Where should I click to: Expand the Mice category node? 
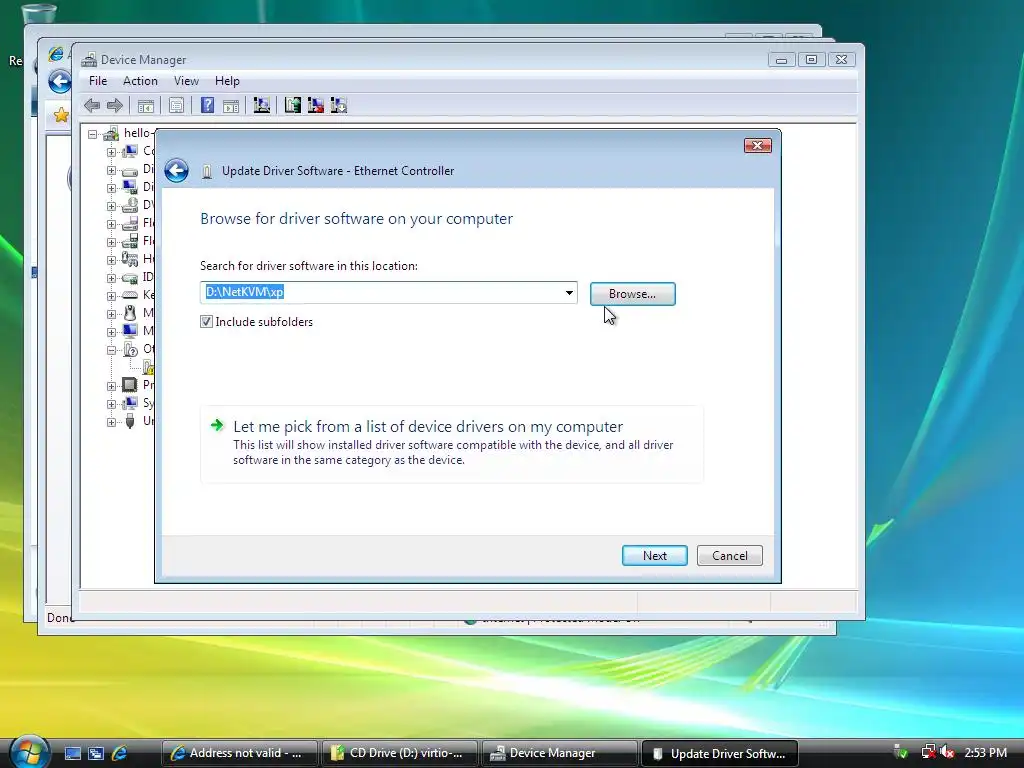pyautogui.click(x=111, y=313)
